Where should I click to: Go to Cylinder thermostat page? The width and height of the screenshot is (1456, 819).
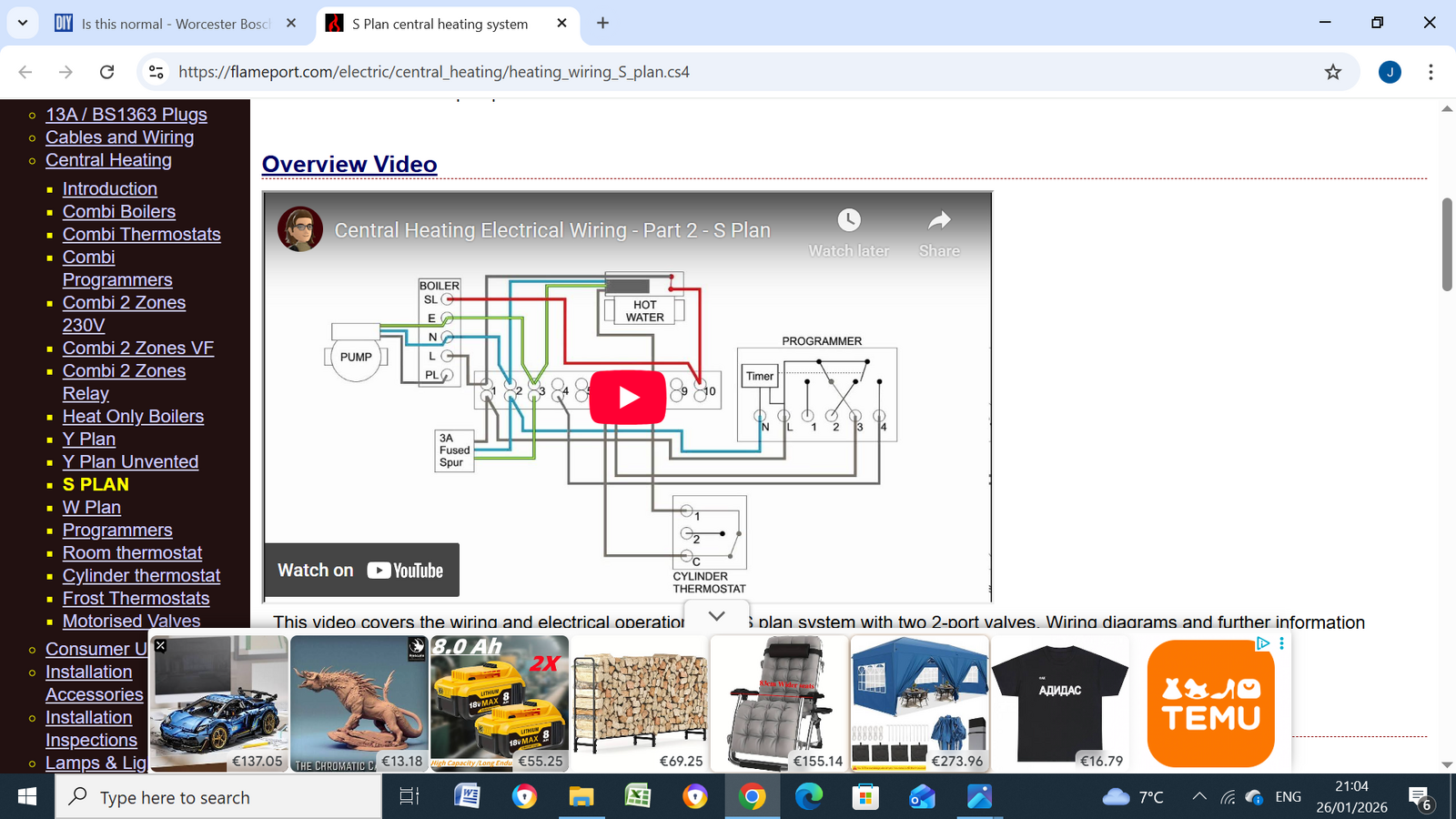(x=141, y=576)
